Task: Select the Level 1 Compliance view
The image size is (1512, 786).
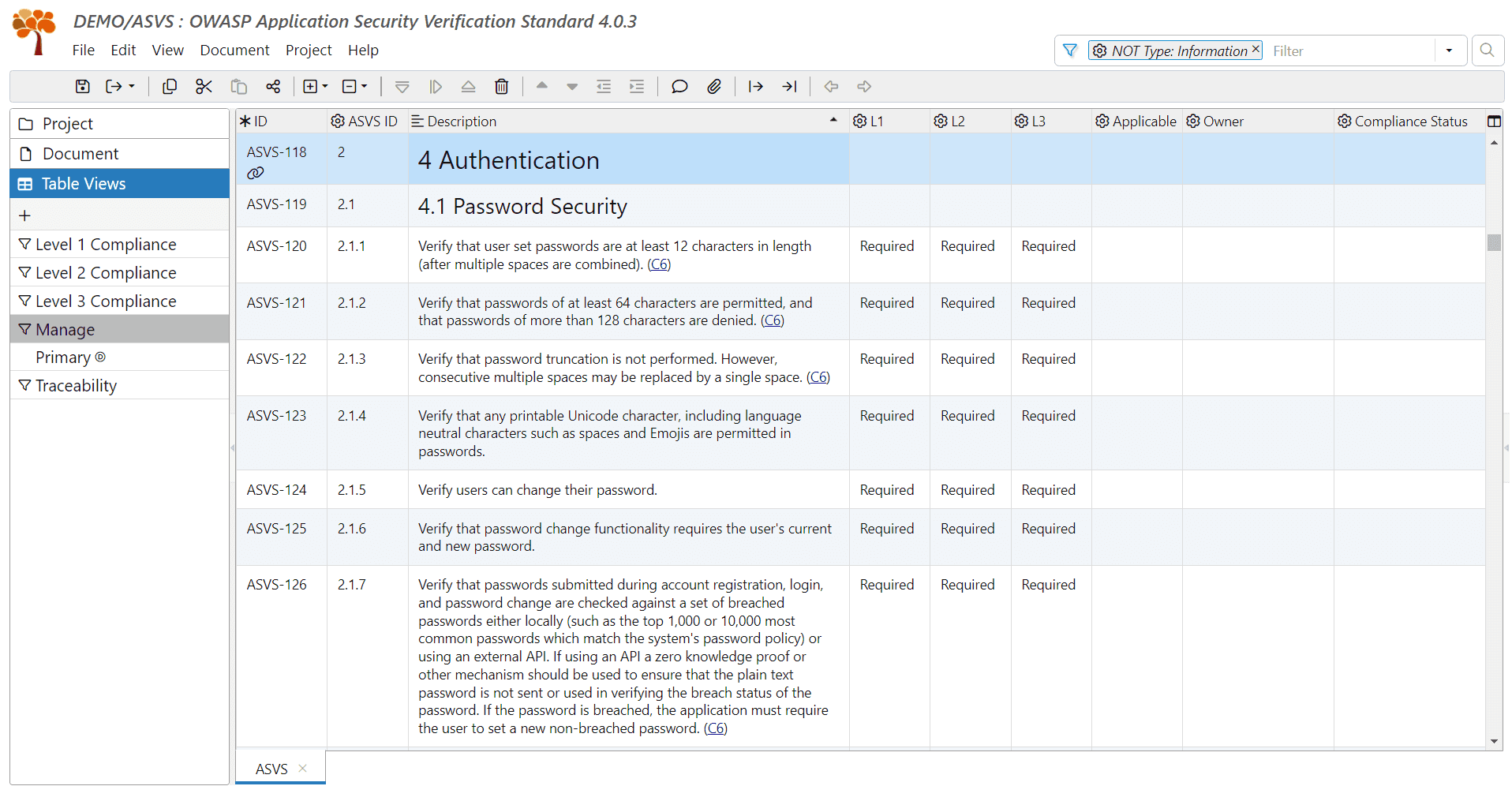Action: coord(120,245)
